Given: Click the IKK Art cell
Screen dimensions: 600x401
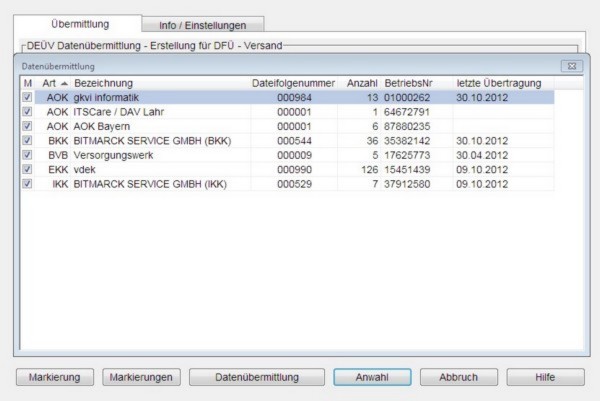Looking at the screenshot, I should 60,184.
